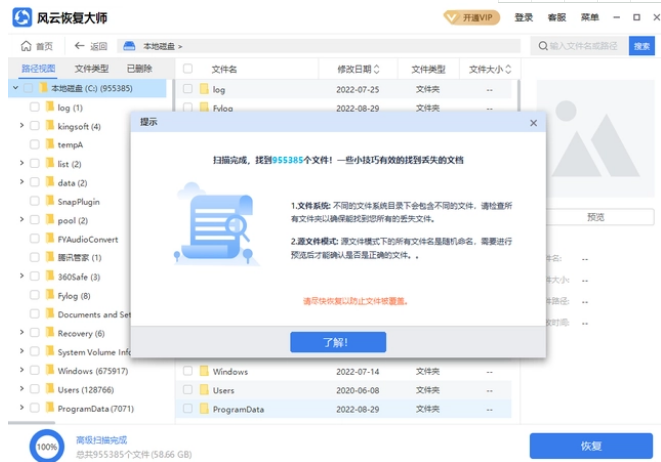Screen dimensions: 661x462
Task: Expand the list (2) folder
Action: [x=21, y=163]
